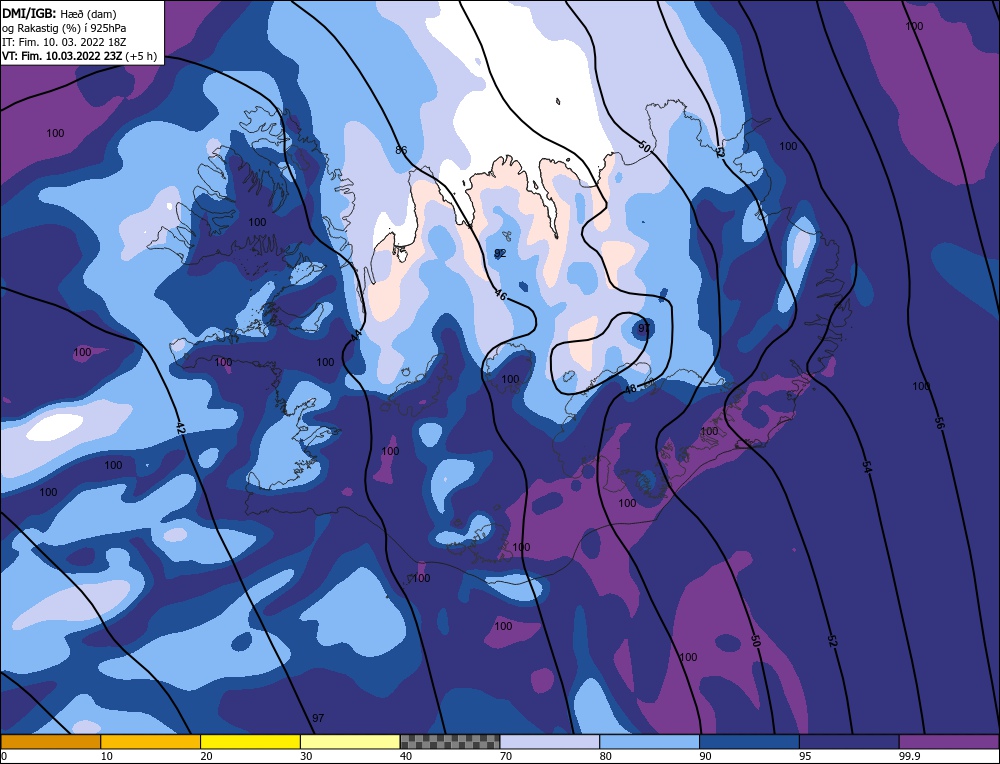
Task: Click the checkered gray 40–70 legend swatch
Action: 450,741
